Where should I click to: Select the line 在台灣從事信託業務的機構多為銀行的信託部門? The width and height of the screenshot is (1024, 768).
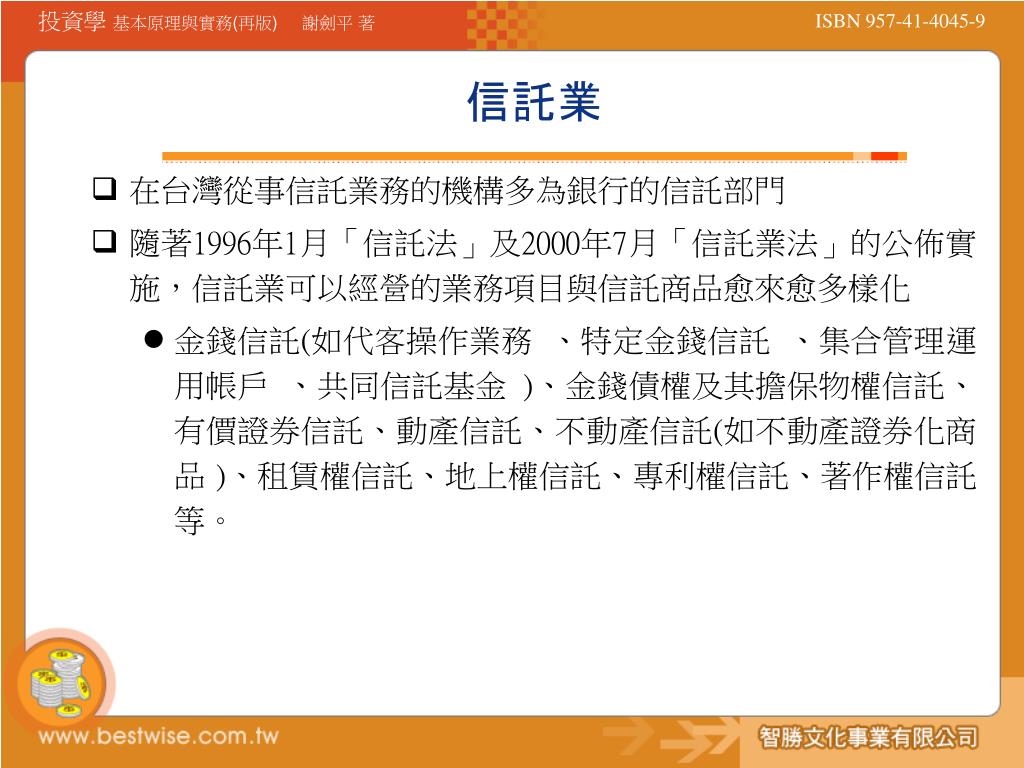point(456,191)
